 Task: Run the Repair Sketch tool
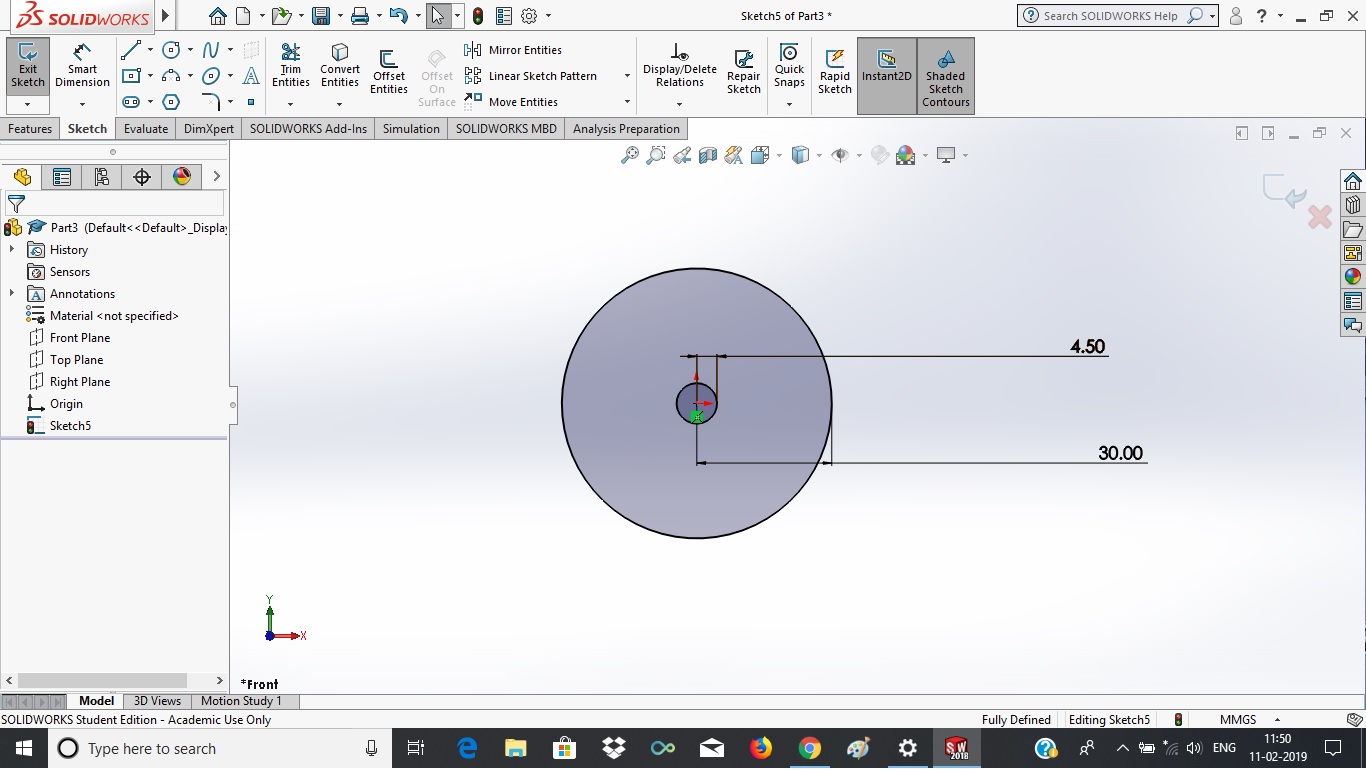pos(744,72)
